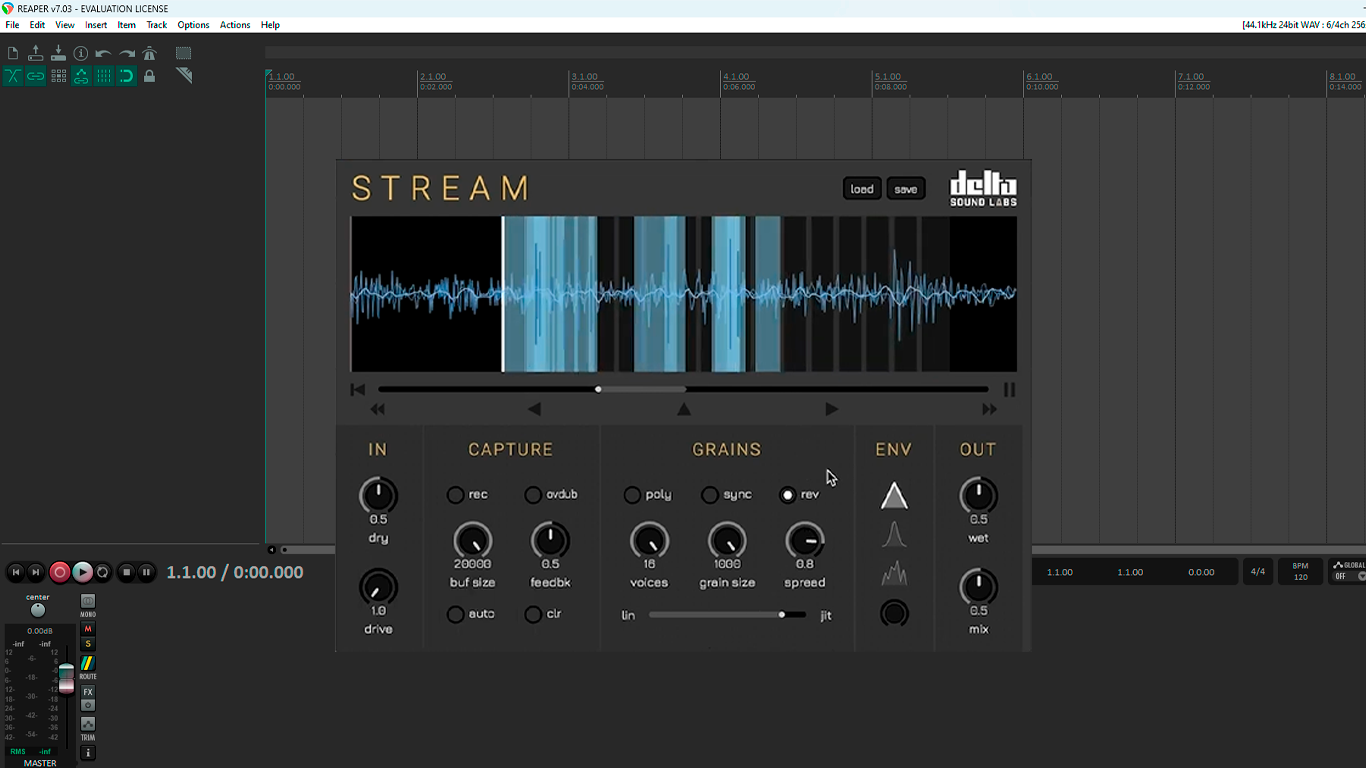The width and height of the screenshot is (1366, 768).
Task: Toggle envelope points move with items icon
Action: click(x=81, y=76)
